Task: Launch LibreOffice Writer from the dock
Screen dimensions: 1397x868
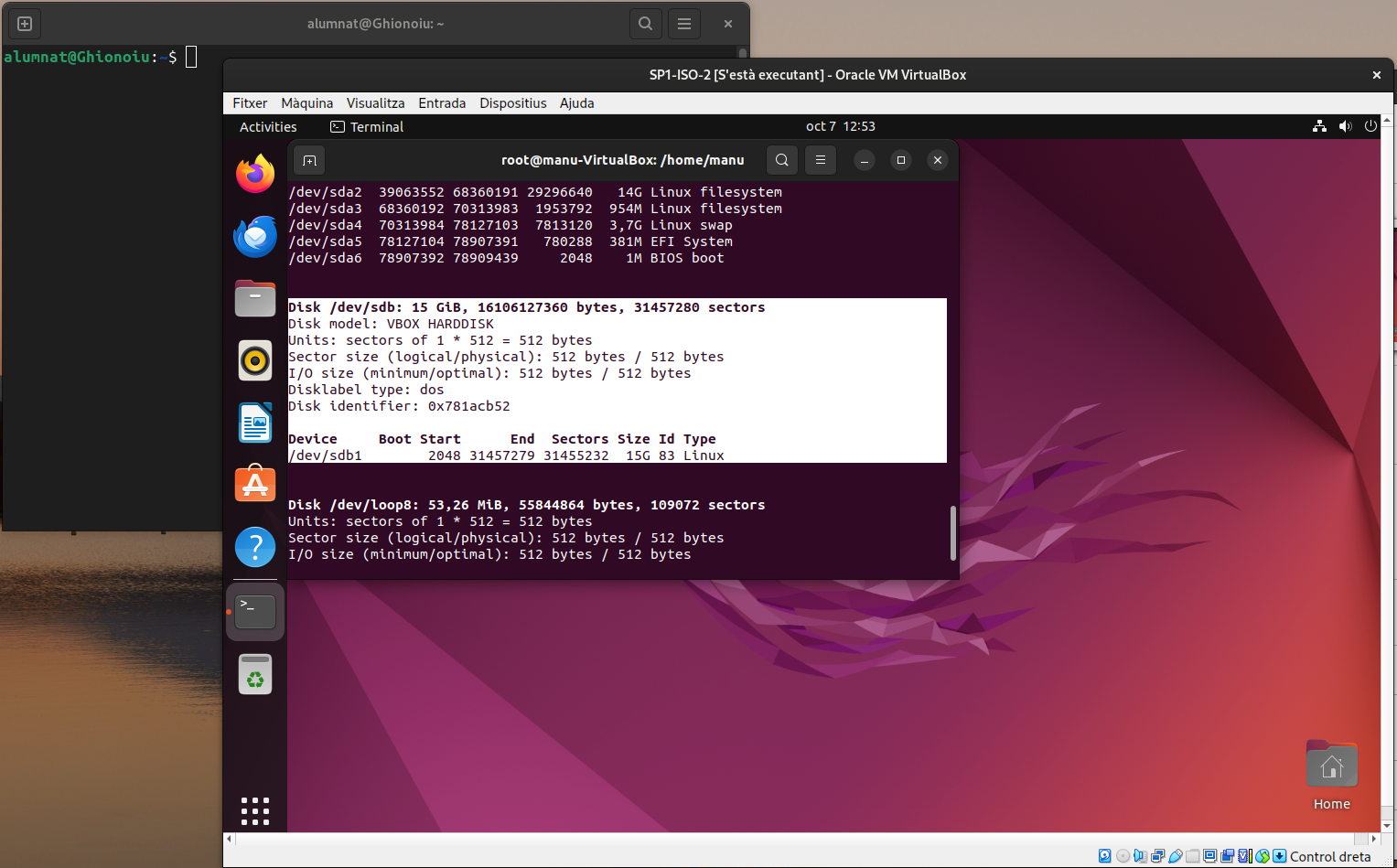Action: click(x=255, y=423)
